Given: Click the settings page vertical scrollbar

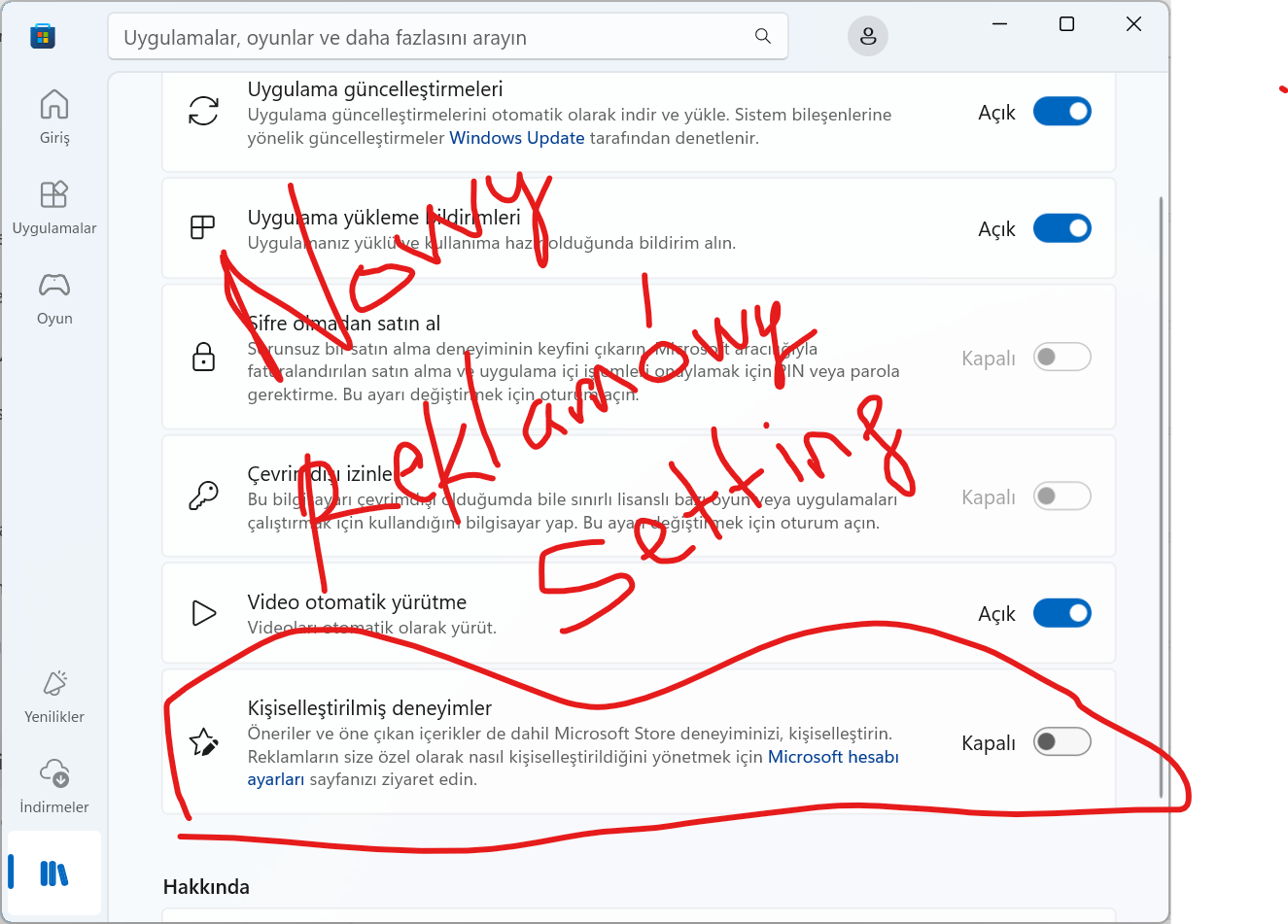Looking at the screenshot, I should (x=1161, y=497).
